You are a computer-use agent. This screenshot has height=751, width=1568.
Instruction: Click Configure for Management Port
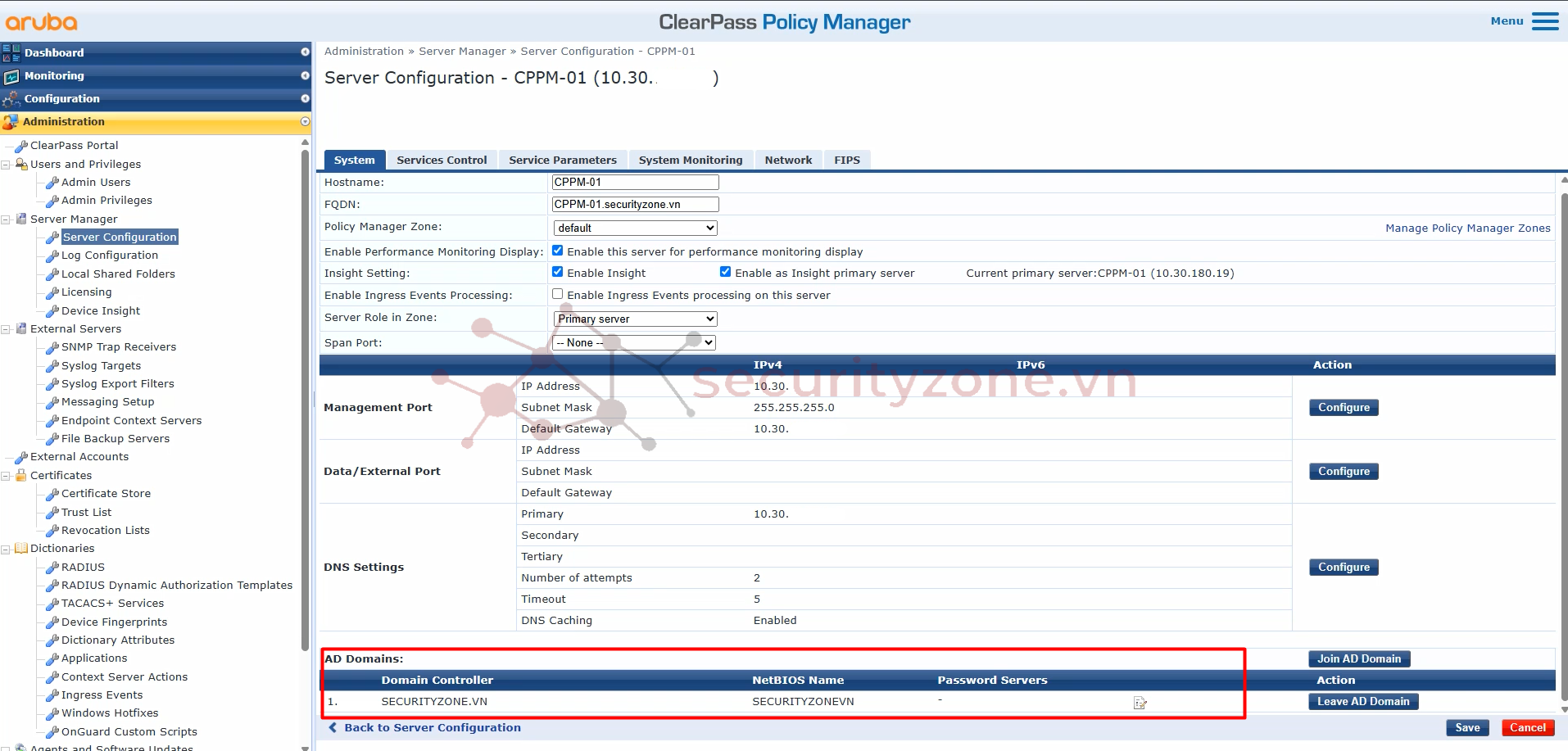1344,407
